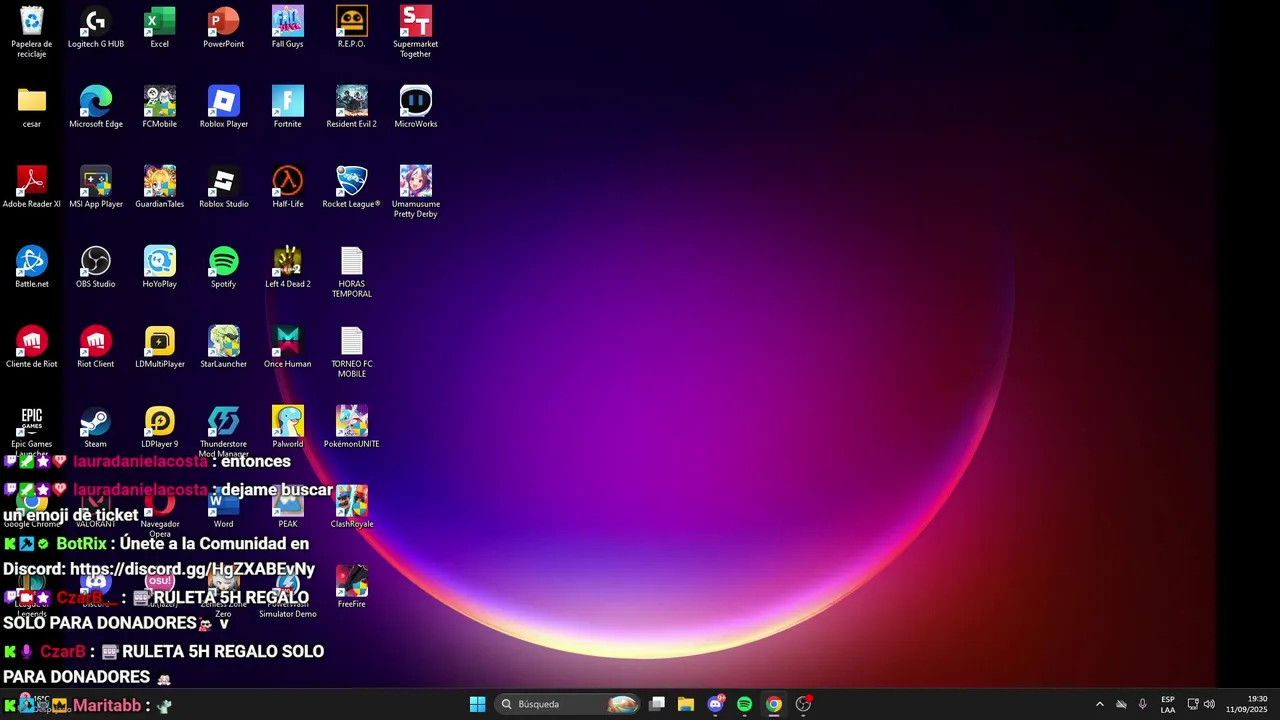Click the Búsqueda taskbar search box
Viewport: 1280px width, 720px height.
(x=567, y=704)
